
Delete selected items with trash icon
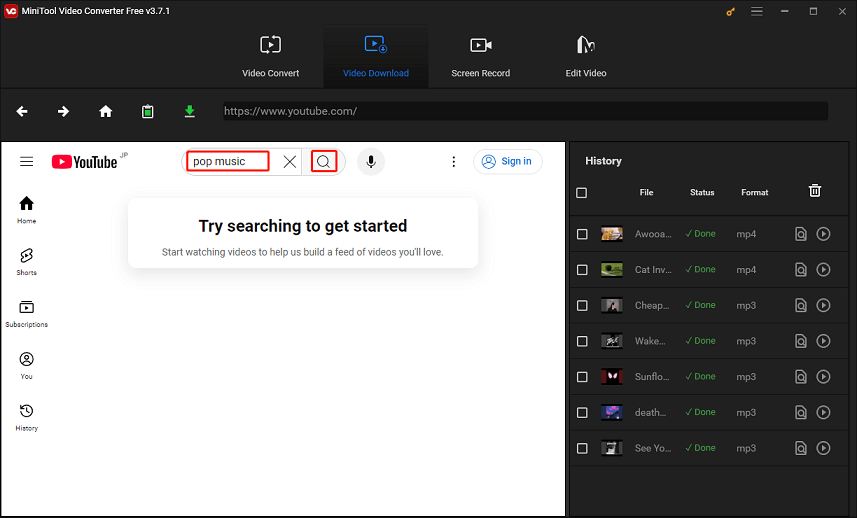pyautogui.click(x=815, y=191)
